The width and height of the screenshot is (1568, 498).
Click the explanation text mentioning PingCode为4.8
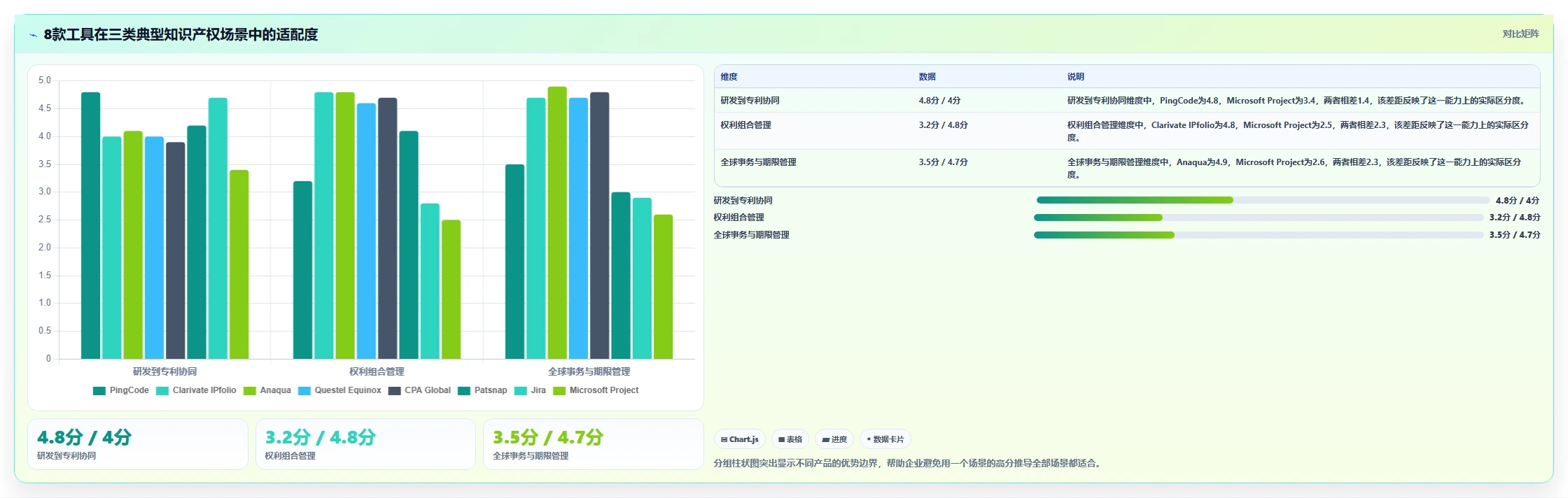pyautogui.click(x=1296, y=100)
